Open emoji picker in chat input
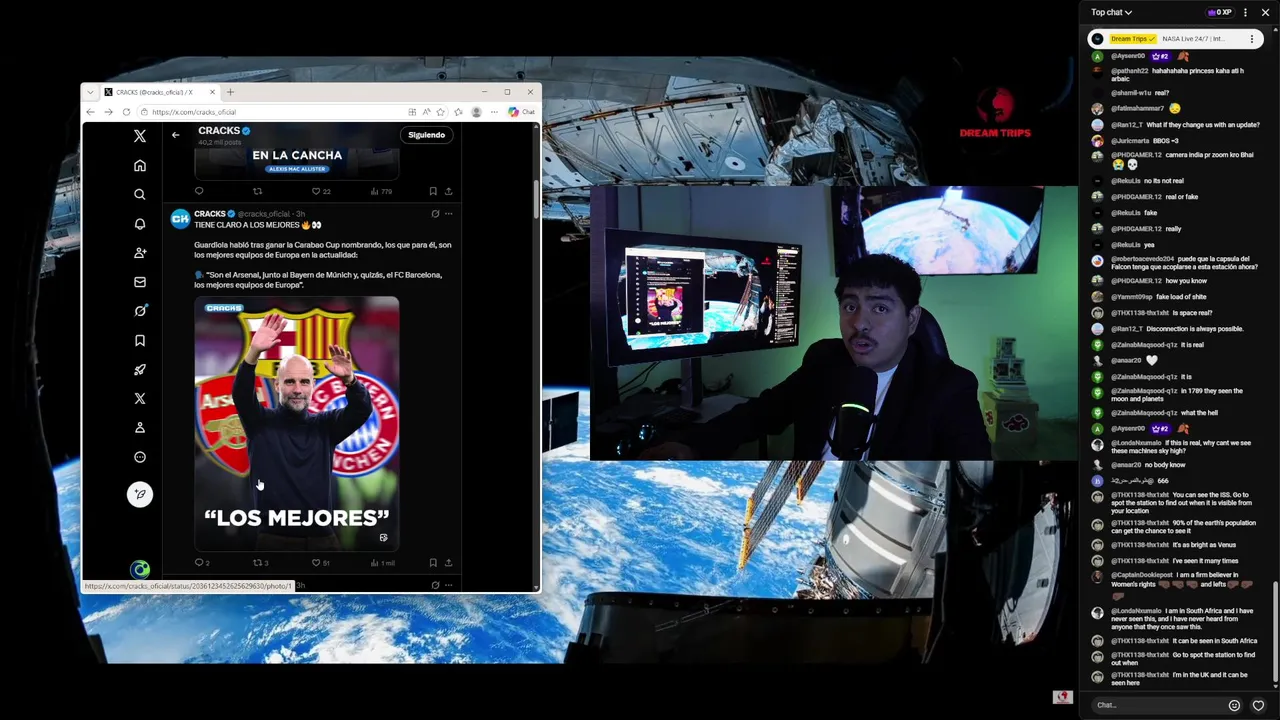Screen dimensions: 1280x720 coord(1234,705)
